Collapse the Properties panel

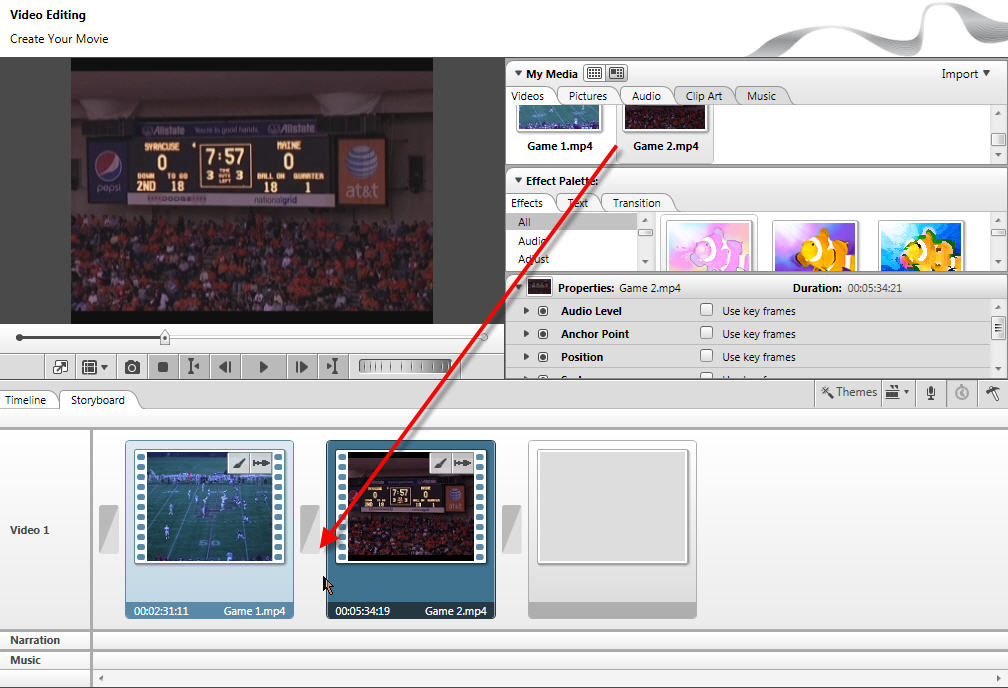pyautogui.click(x=518, y=287)
